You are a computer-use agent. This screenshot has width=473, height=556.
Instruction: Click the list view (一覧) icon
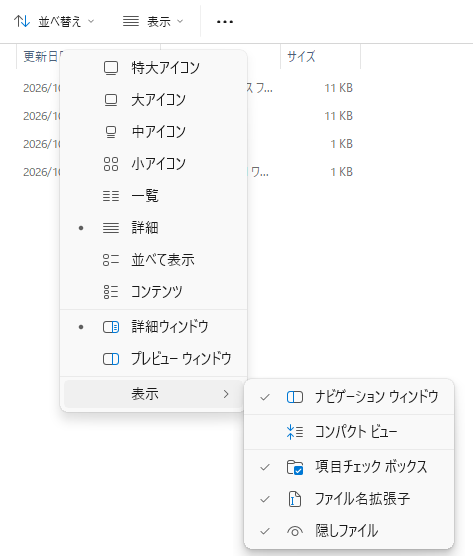(111, 196)
